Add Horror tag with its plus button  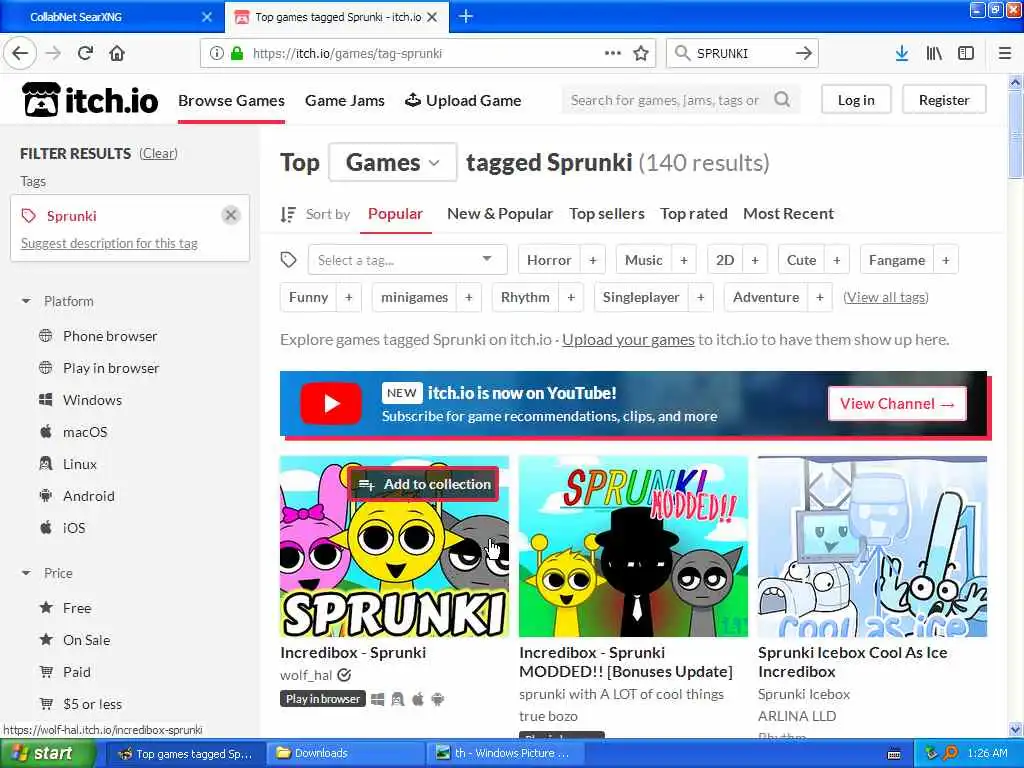(592, 260)
